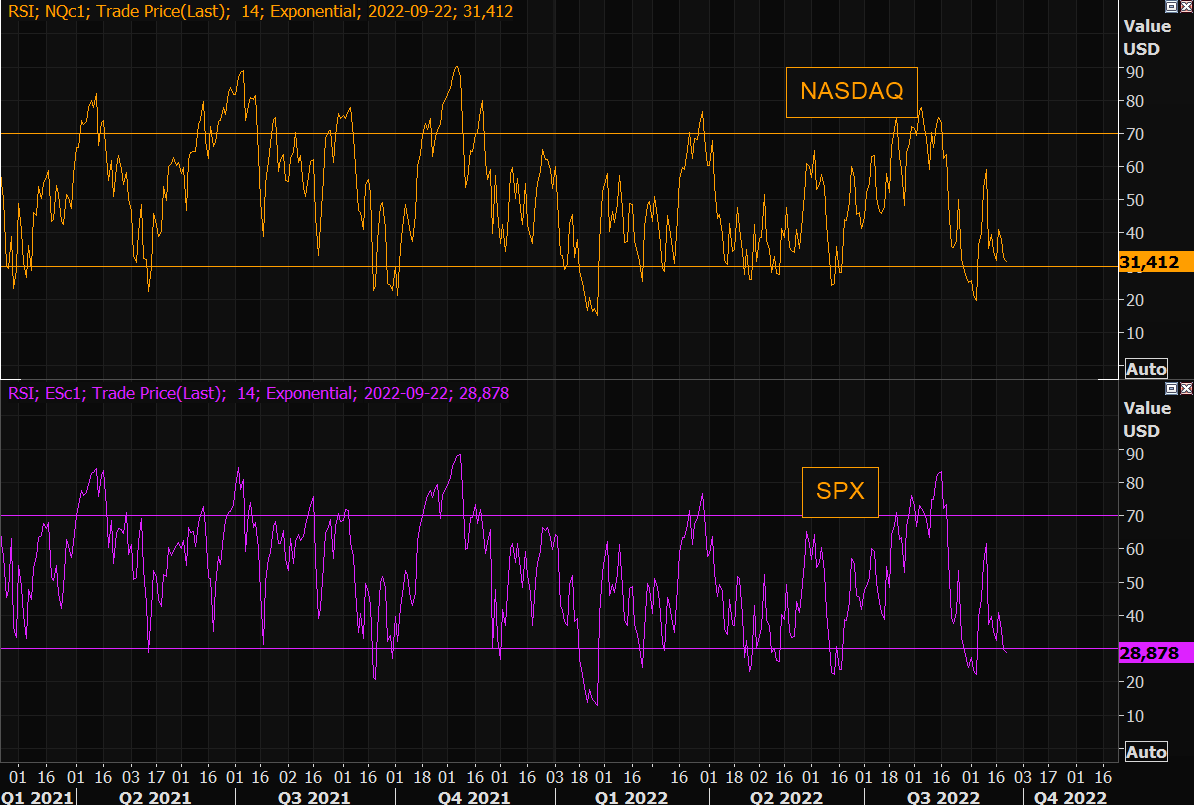Click the Value USD header on NASDAQ axis
The image size is (1194, 805).
click(1147, 38)
